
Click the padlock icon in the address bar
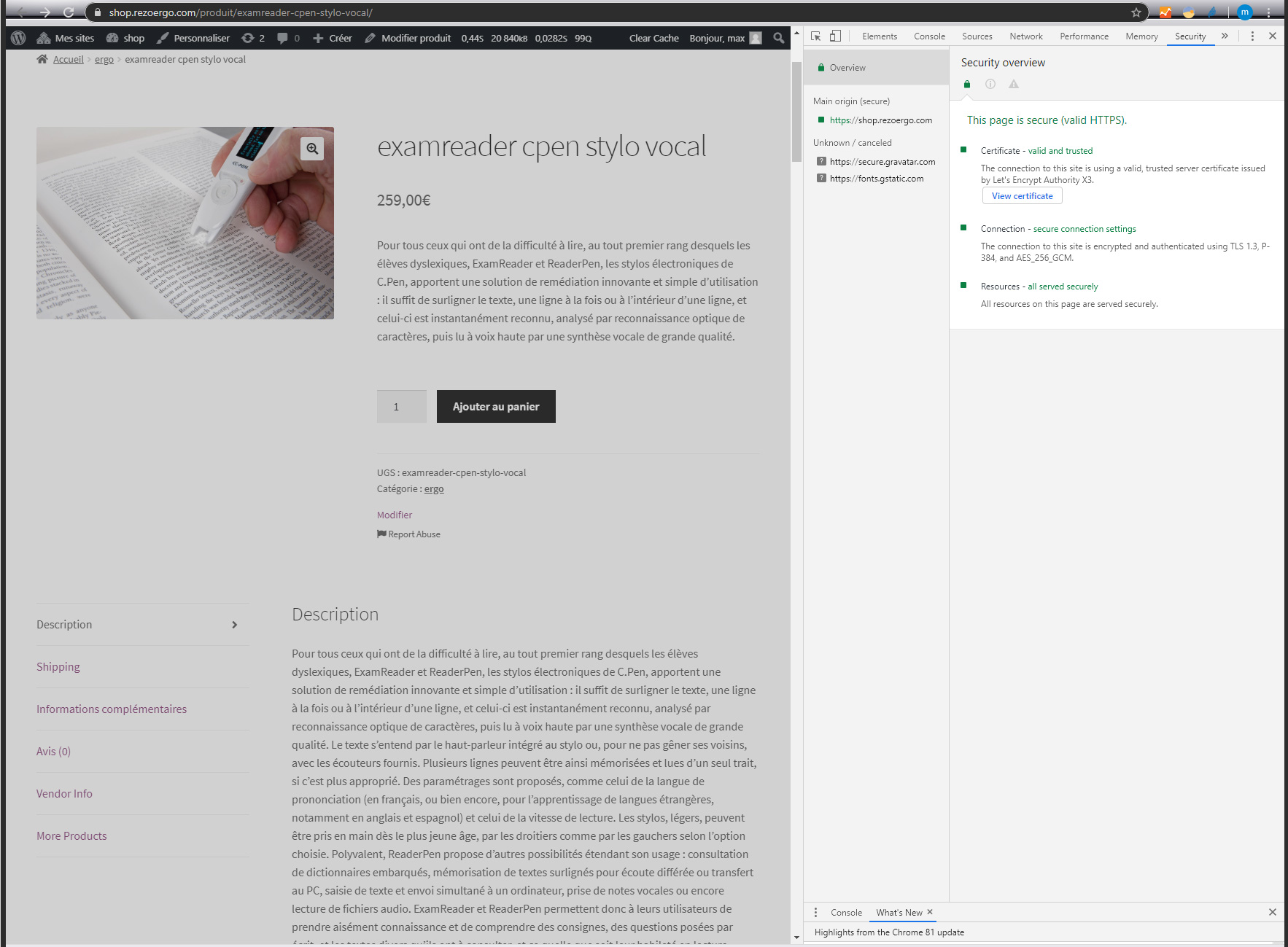(98, 12)
